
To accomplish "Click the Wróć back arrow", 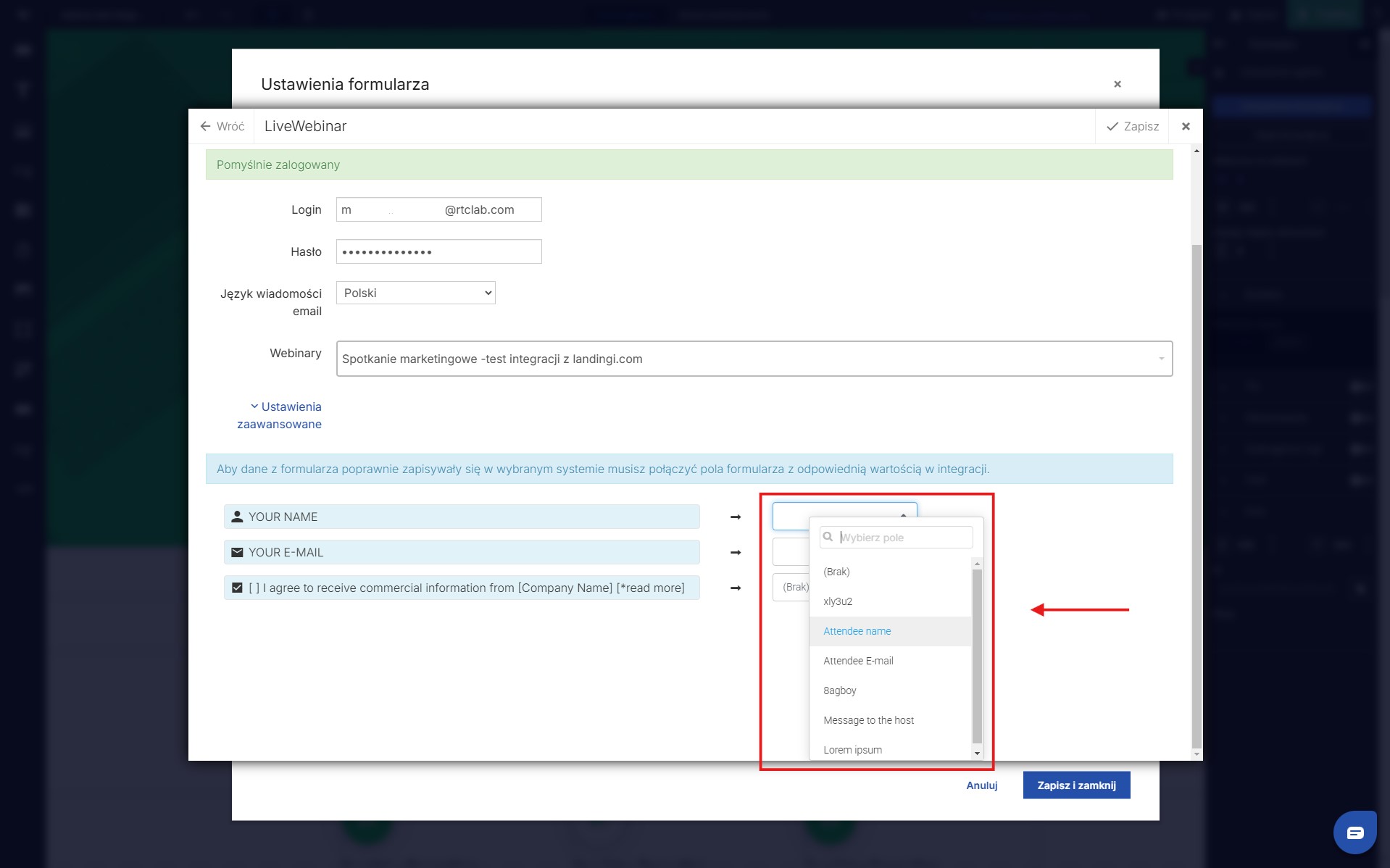I will pos(206,126).
